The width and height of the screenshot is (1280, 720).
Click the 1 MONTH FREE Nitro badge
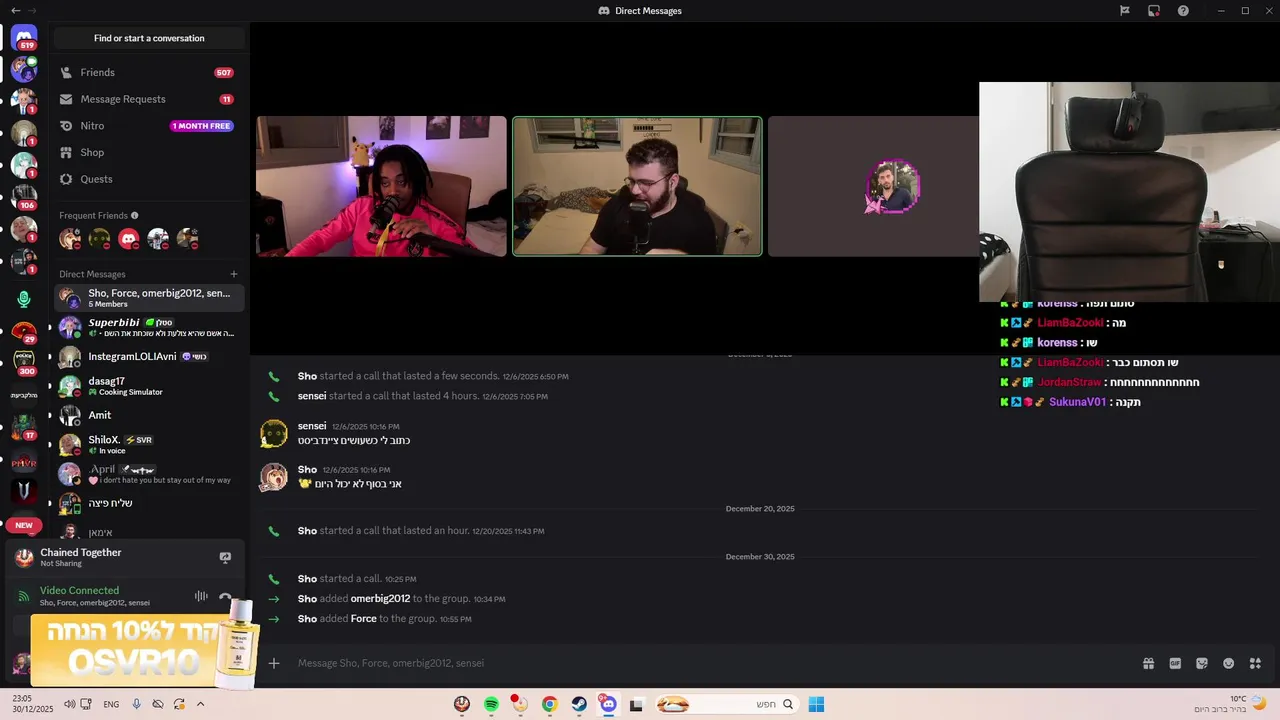202,126
